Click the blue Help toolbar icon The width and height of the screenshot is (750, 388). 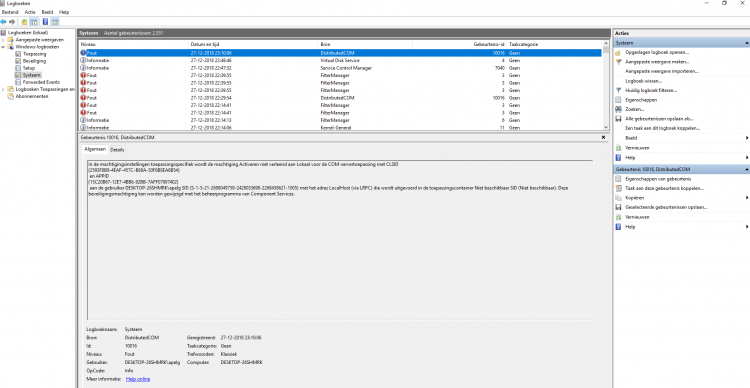point(45,22)
